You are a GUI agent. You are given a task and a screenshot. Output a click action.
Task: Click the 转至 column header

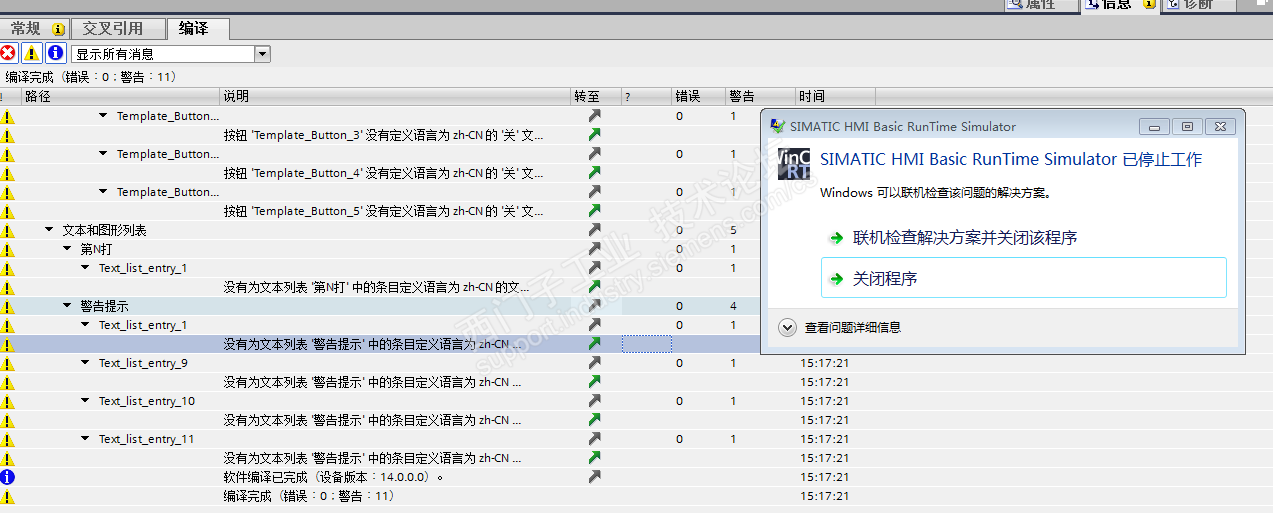click(596, 97)
